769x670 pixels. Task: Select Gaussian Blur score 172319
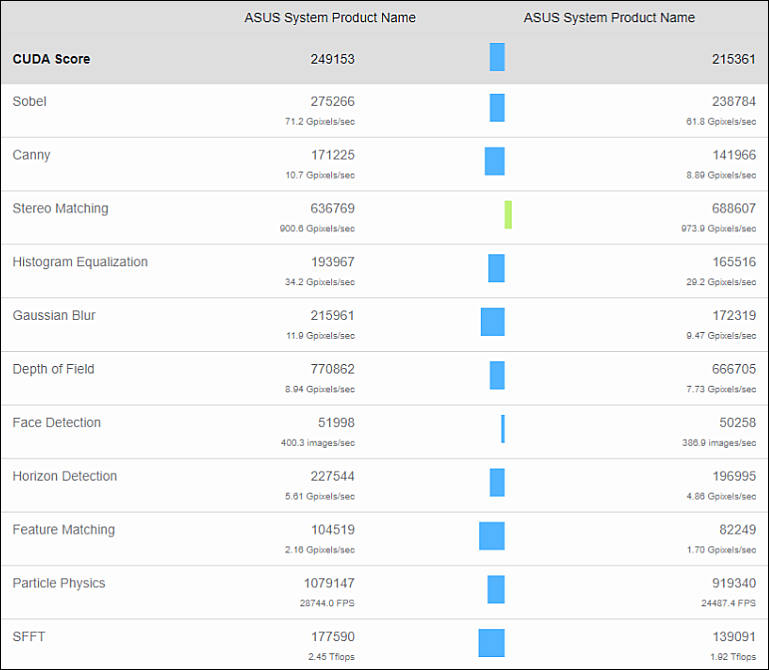click(x=734, y=315)
